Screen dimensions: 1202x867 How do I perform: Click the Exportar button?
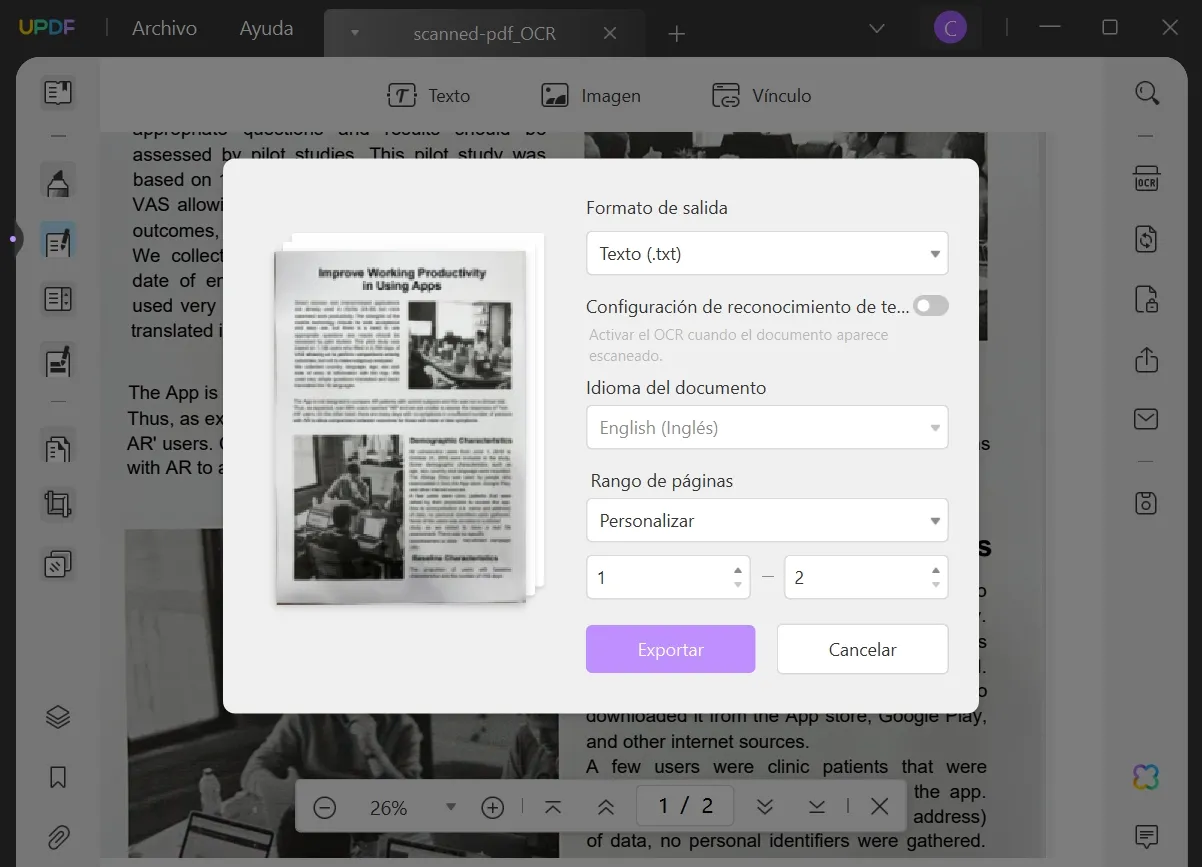coord(670,649)
